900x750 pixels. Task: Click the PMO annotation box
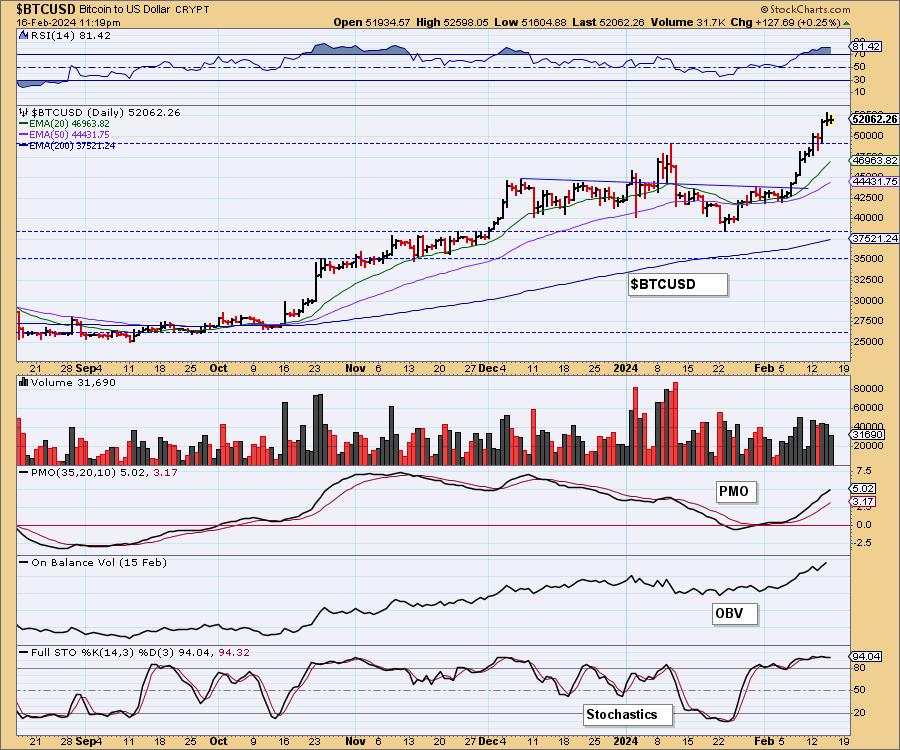[x=736, y=491]
